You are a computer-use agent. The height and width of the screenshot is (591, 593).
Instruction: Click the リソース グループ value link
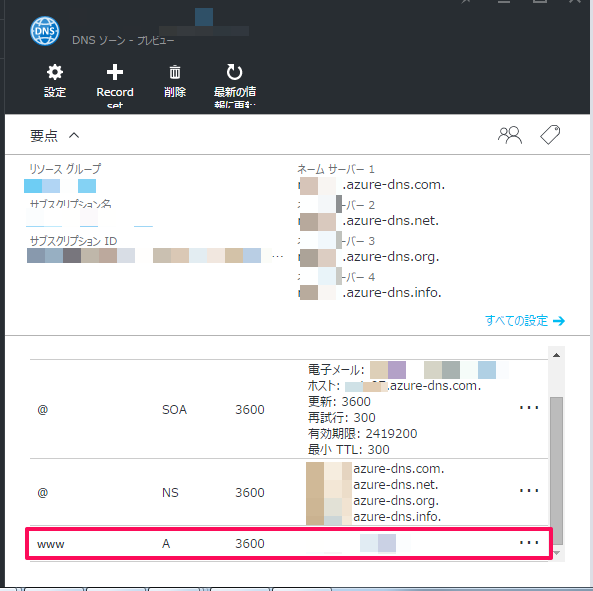[x=60, y=186]
